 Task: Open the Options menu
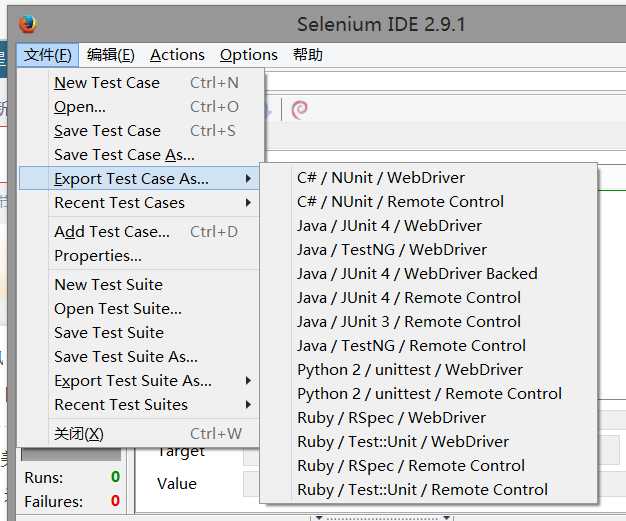click(x=249, y=55)
